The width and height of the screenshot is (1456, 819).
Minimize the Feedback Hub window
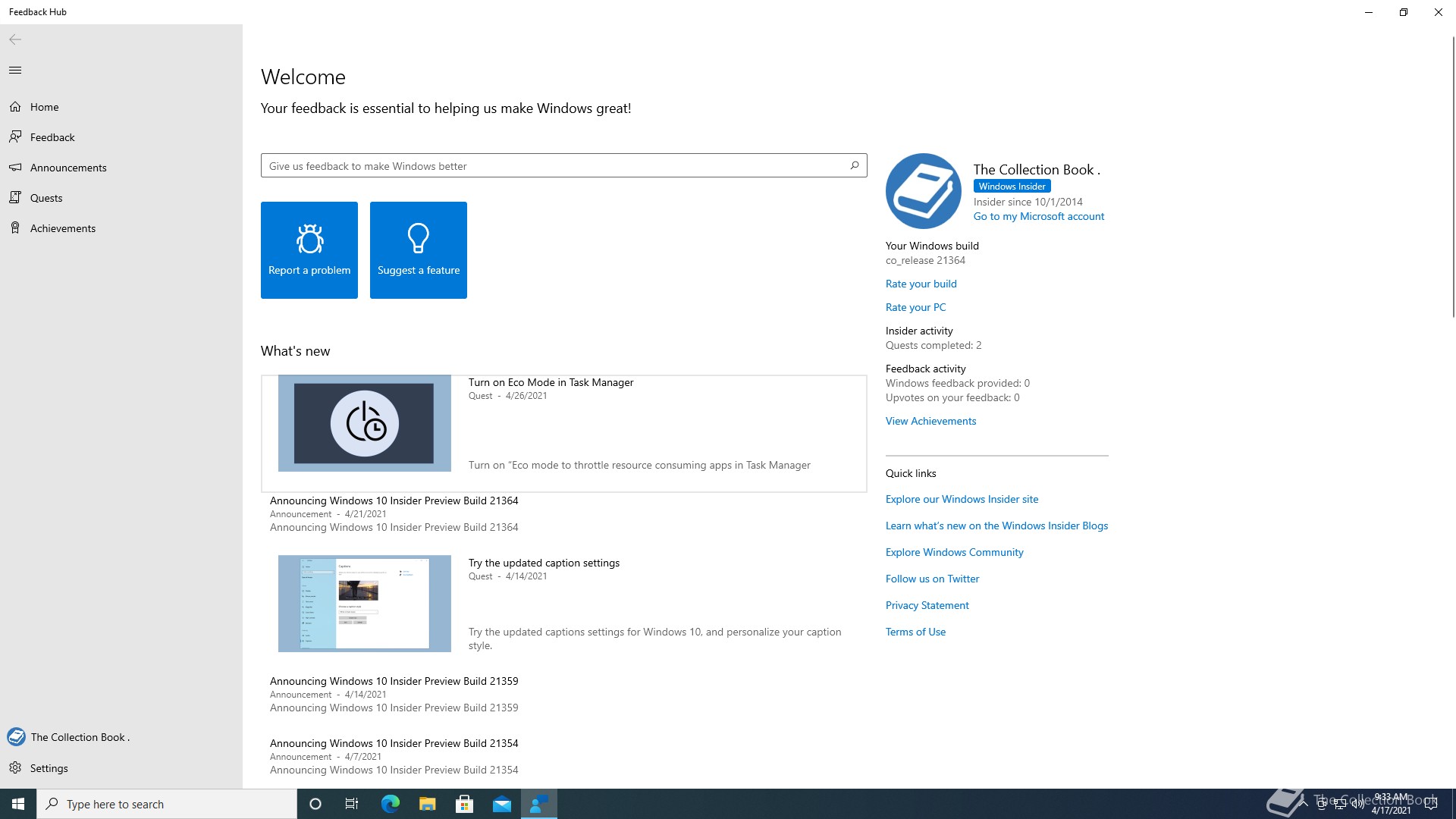point(1369,12)
